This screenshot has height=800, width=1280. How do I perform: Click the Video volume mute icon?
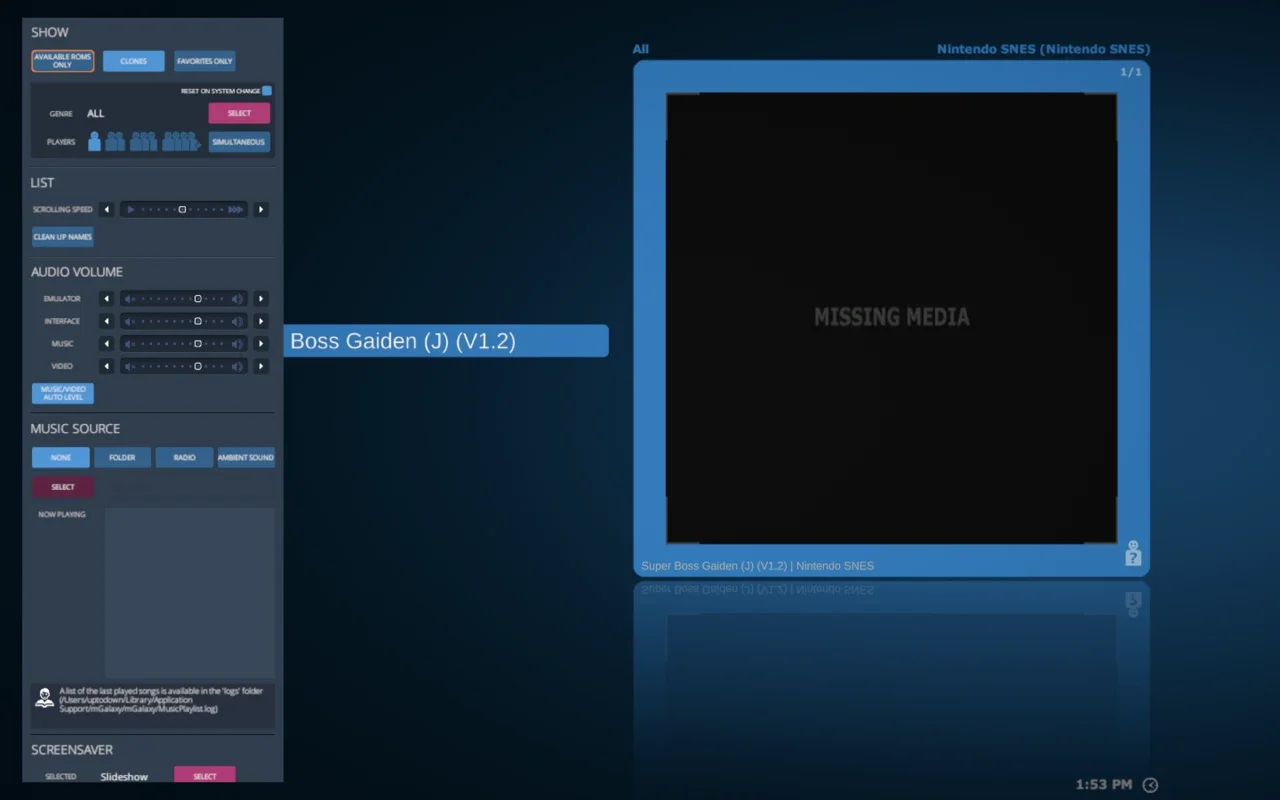pos(130,366)
